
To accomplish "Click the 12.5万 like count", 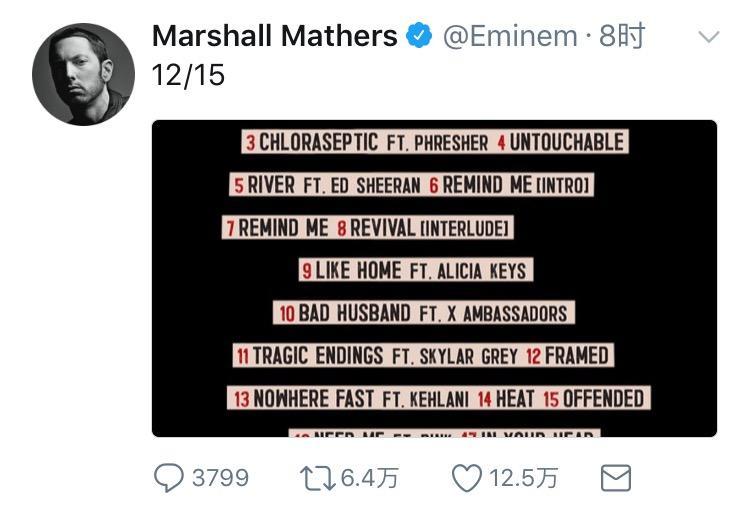I will click(523, 477).
